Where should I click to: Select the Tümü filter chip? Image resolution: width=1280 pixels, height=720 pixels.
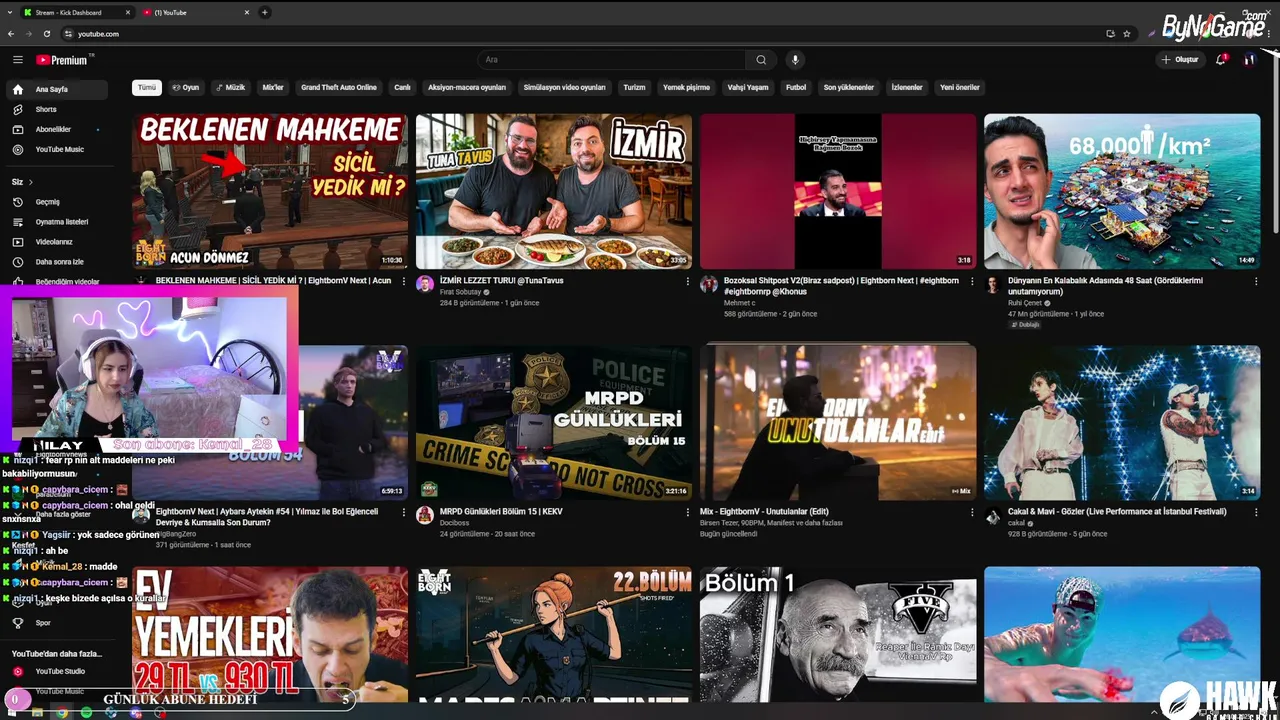click(x=147, y=87)
